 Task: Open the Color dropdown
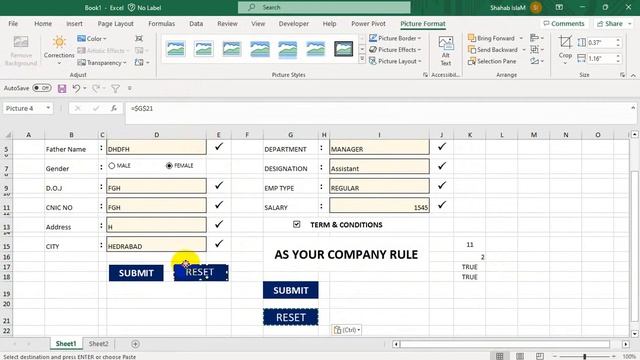click(x=92, y=38)
